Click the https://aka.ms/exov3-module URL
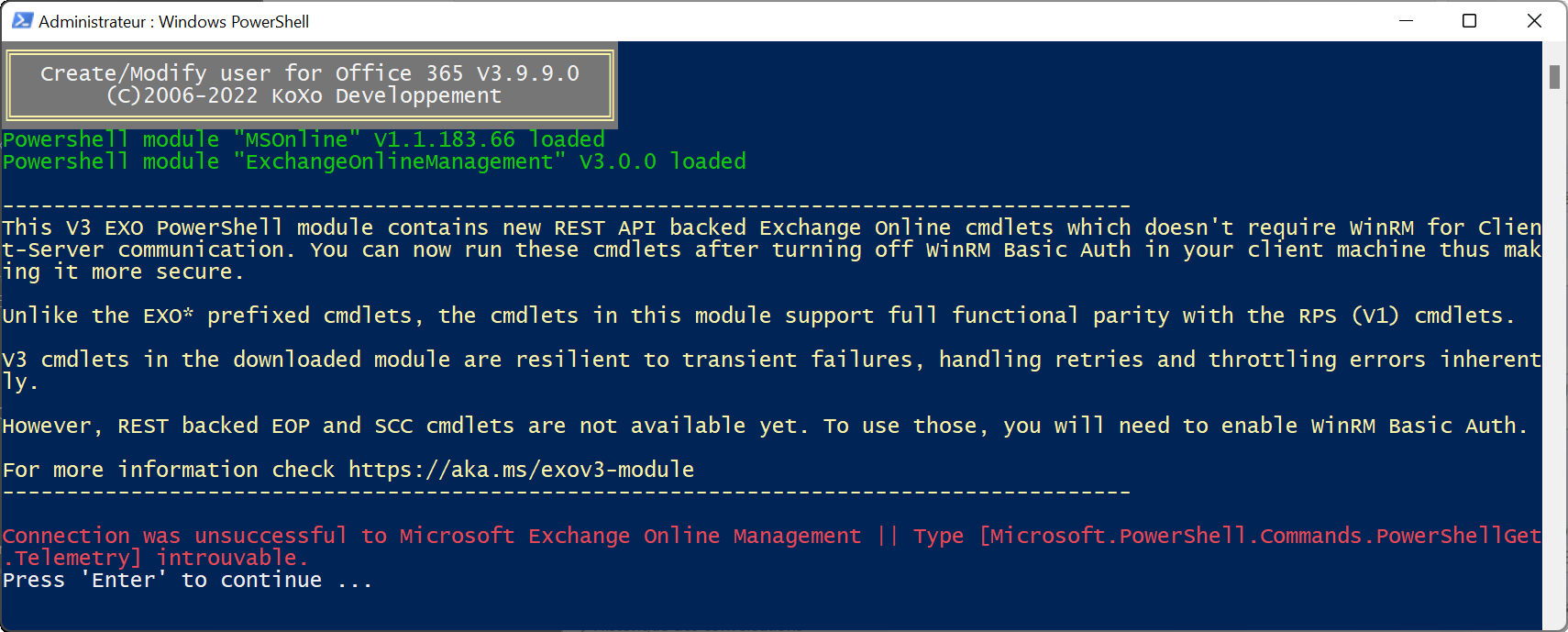 521,470
